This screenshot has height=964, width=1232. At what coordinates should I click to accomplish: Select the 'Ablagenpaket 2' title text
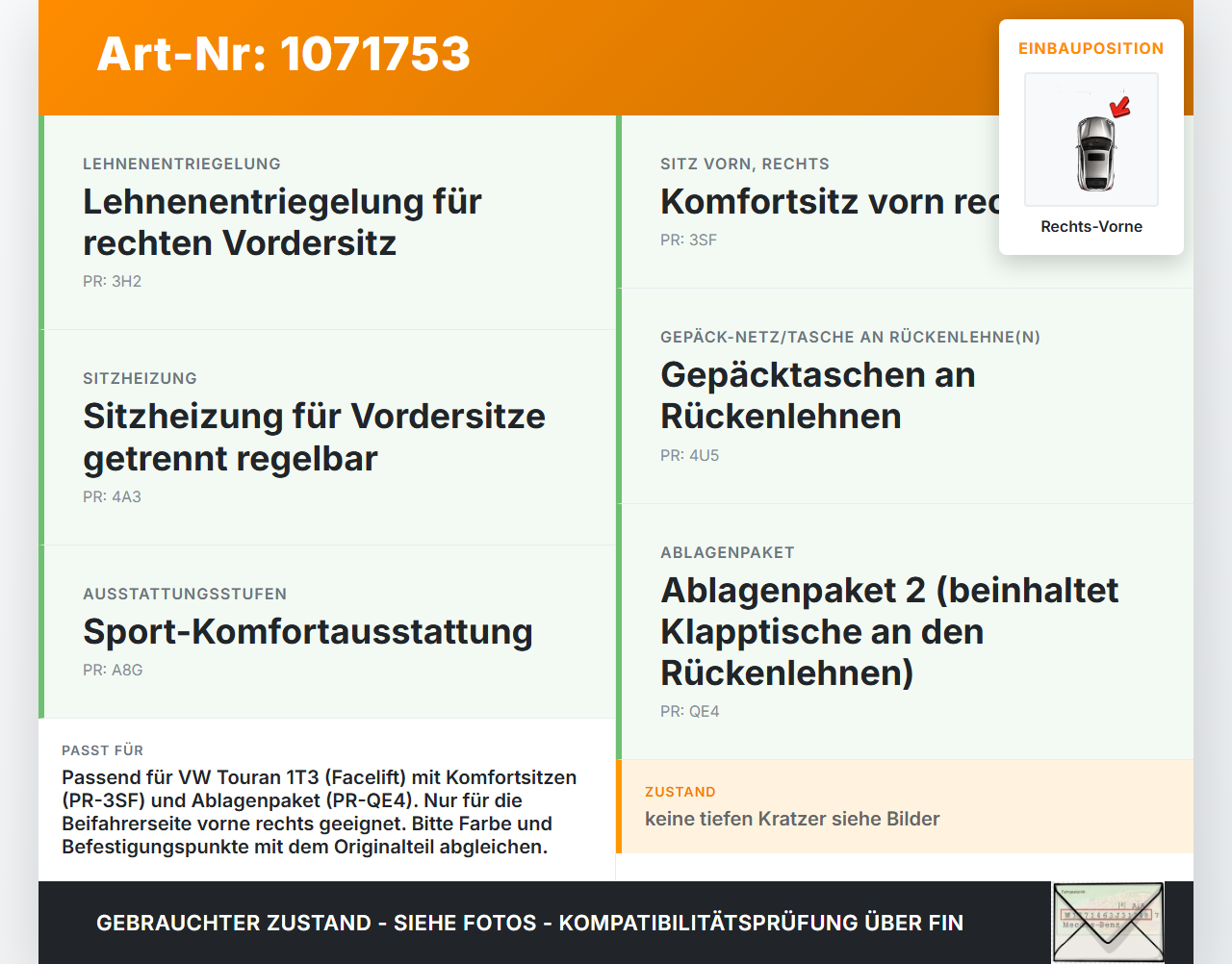[x=889, y=631]
